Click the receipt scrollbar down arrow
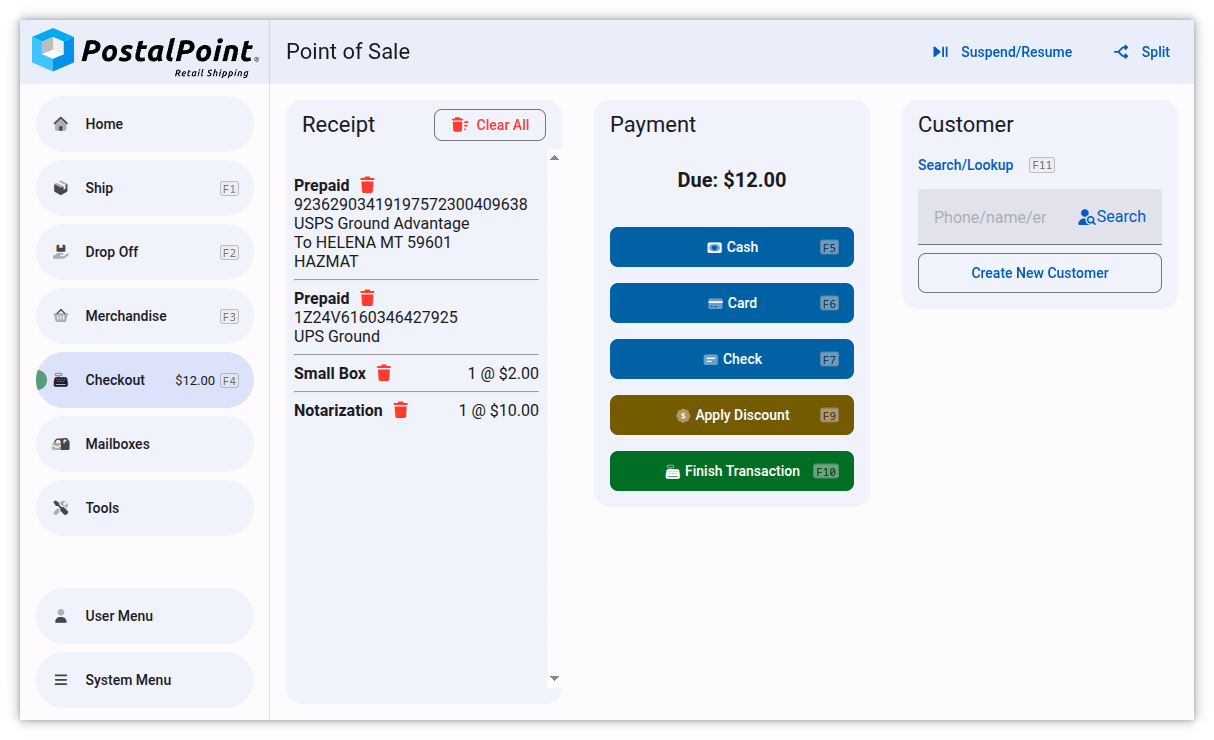Screen dimensions: 1214x740 tap(554, 678)
